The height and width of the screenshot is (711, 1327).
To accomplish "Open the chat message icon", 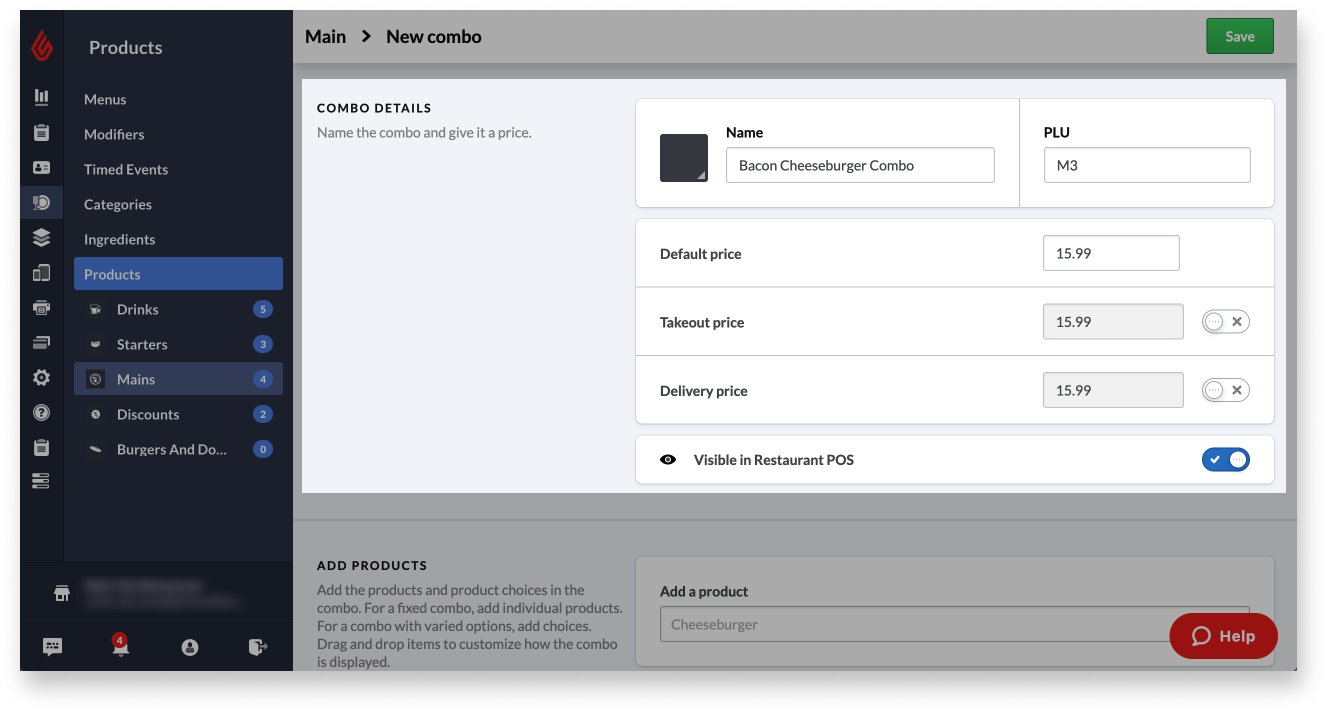I will tap(52, 646).
